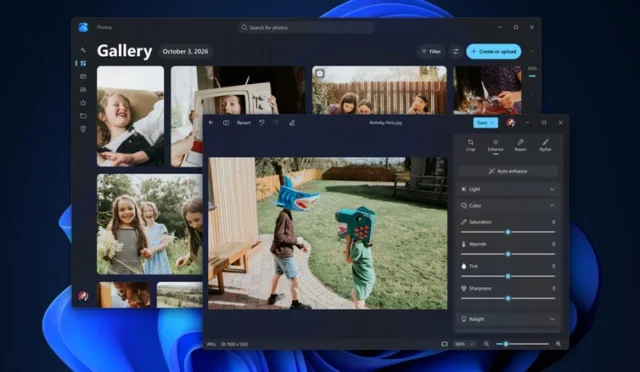
Task: Adjust the Tint slider handle
Action: 508,276
